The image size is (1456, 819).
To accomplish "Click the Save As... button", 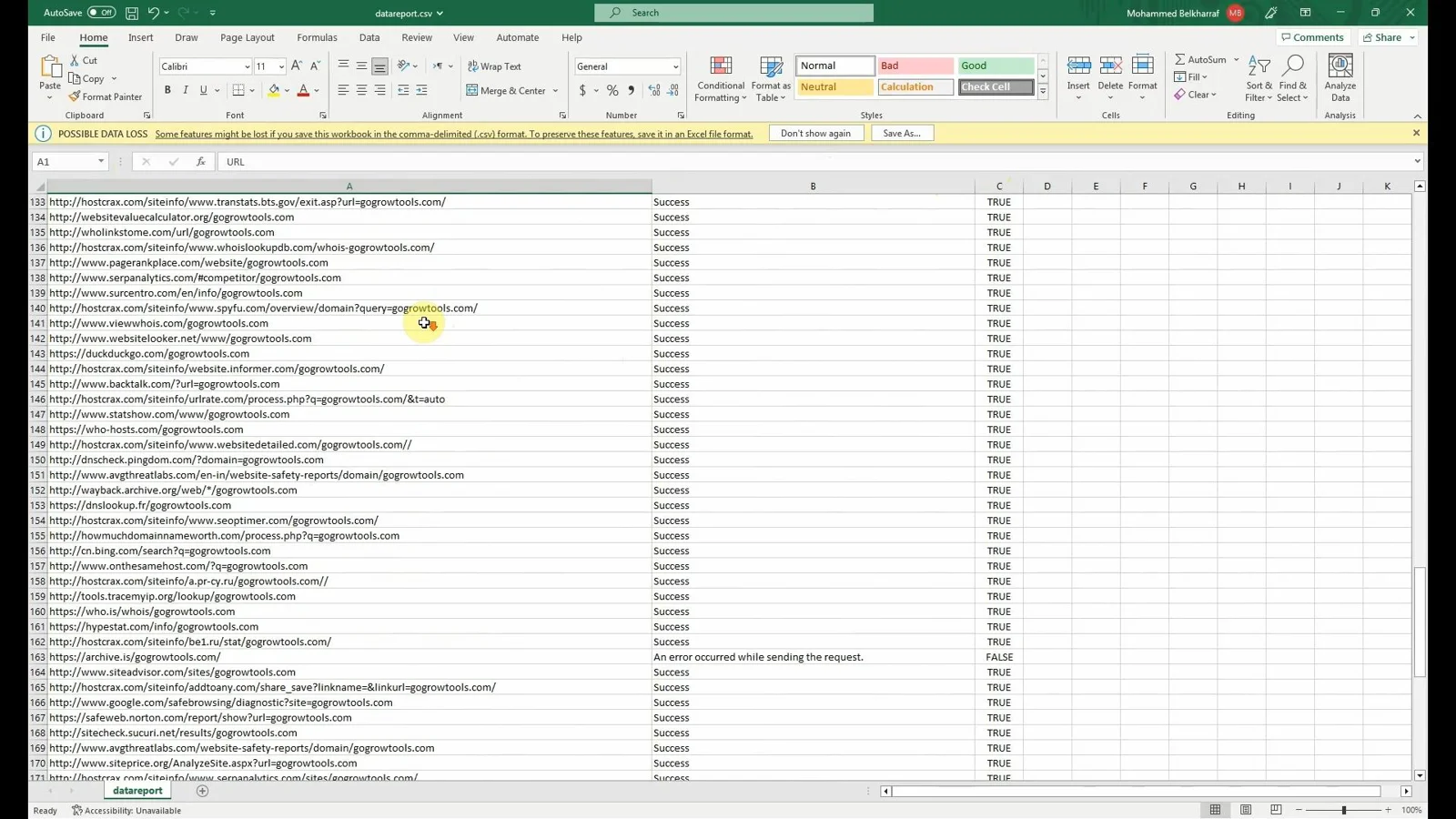I will (902, 134).
